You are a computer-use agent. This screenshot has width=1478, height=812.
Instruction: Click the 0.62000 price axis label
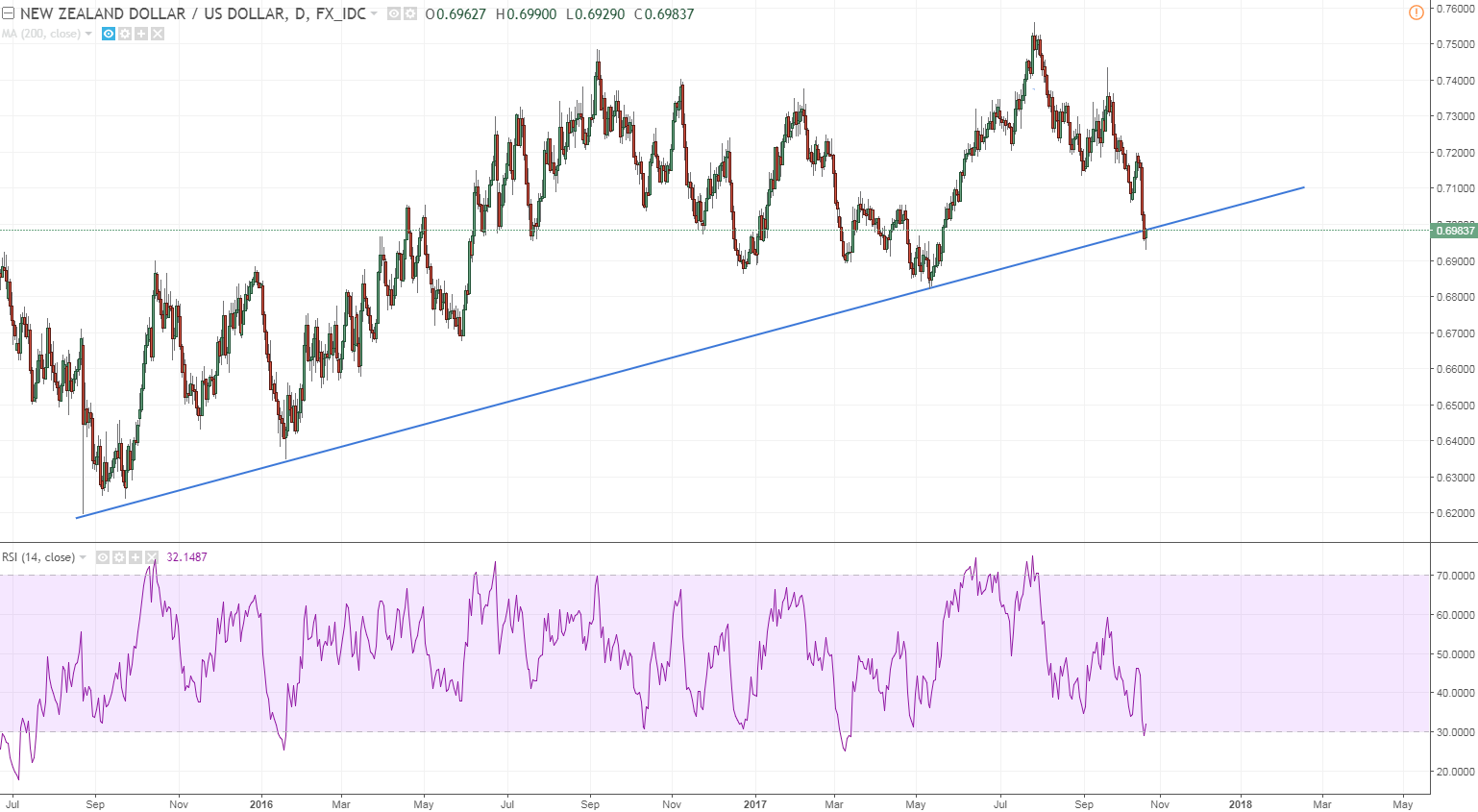pos(1456,513)
